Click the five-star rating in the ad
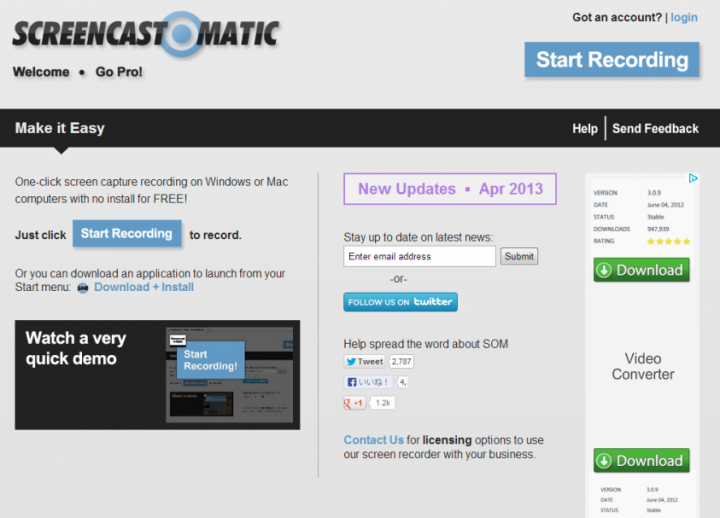The image size is (720, 518). (x=669, y=242)
